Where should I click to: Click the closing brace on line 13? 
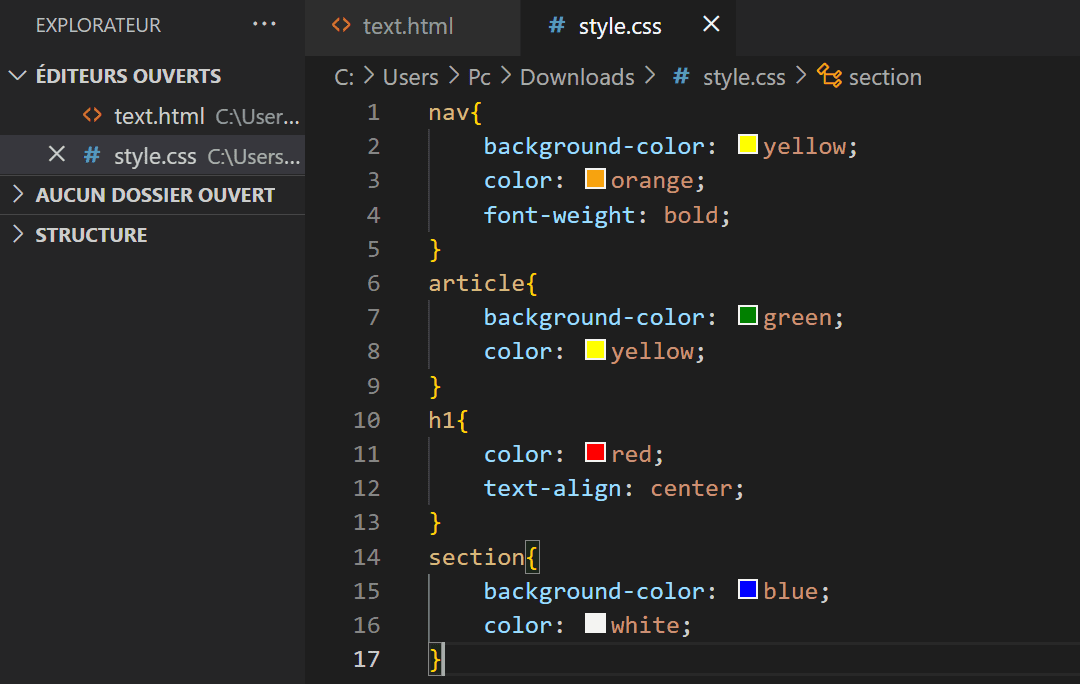(435, 523)
